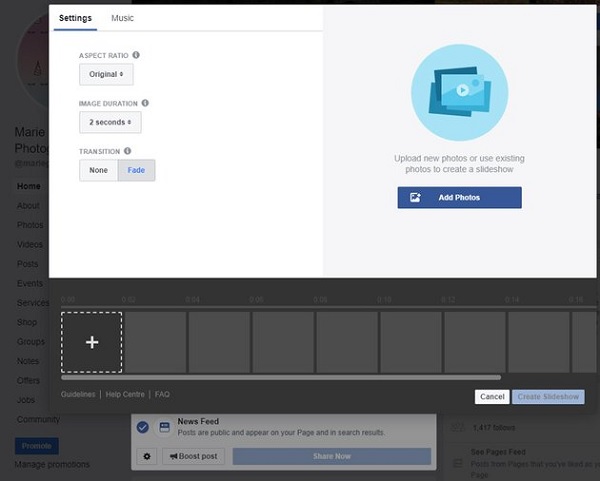Click the post settings gear icon

tap(147, 456)
